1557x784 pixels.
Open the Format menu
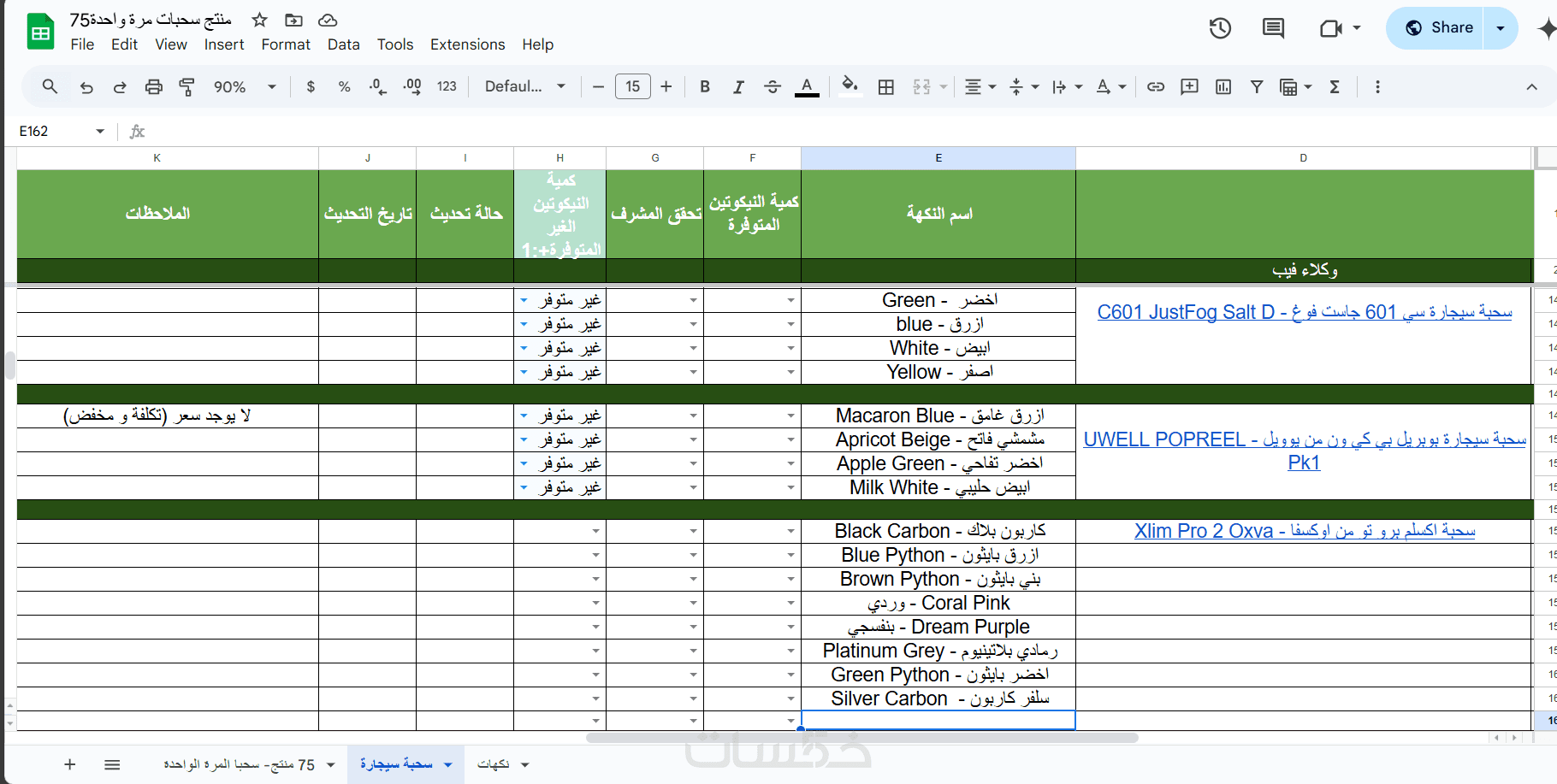coord(286,44)
